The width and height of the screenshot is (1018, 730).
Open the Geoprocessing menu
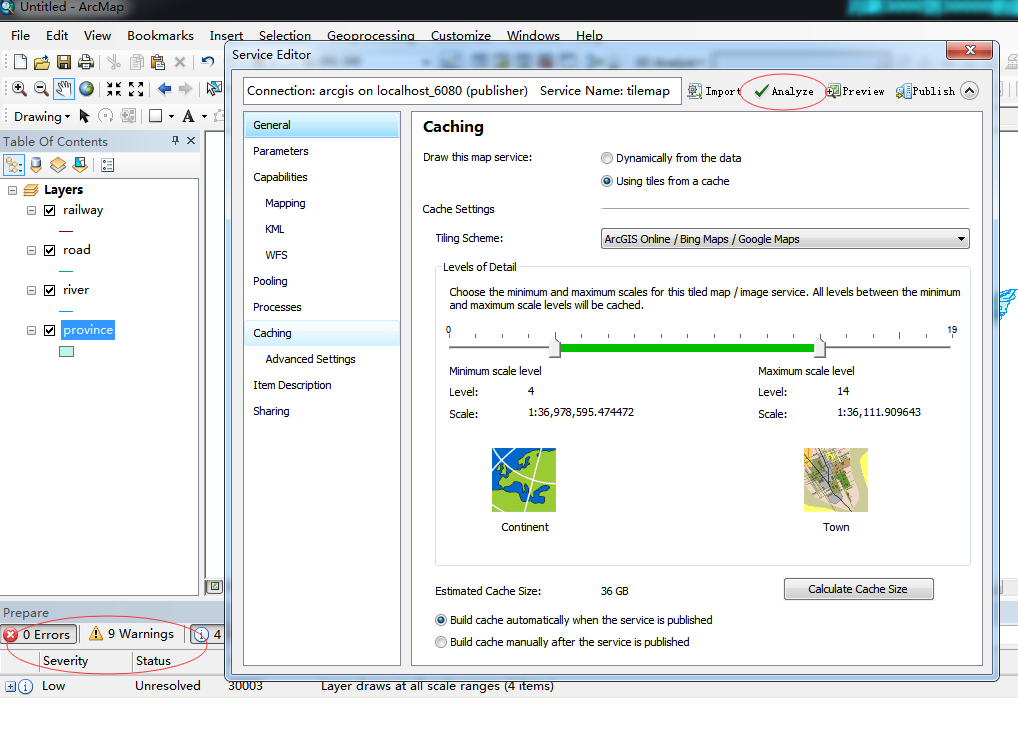pos(371,36)
